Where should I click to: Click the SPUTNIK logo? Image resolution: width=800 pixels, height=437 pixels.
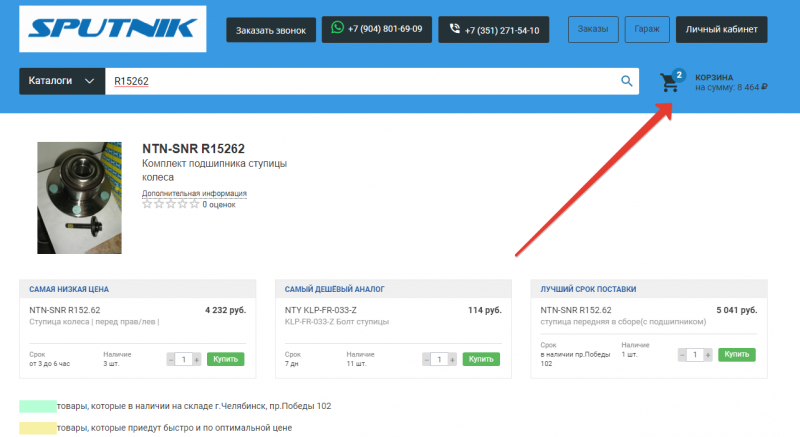click(x=113, y=29)
